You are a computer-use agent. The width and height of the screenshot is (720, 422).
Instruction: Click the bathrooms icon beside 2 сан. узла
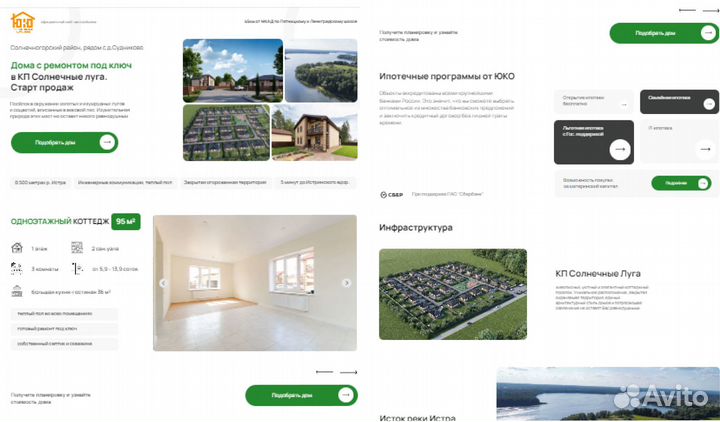pyautogui.click(x=77, y=248)
